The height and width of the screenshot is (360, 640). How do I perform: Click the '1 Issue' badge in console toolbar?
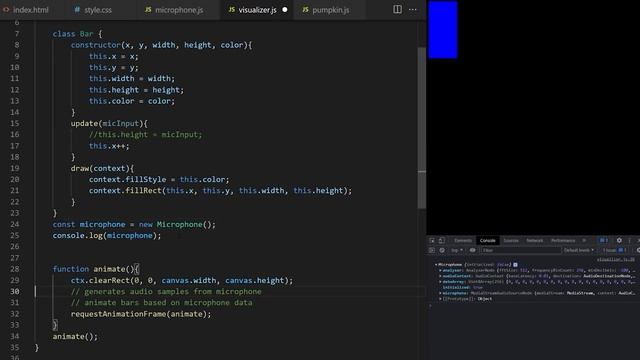point(614,250)
